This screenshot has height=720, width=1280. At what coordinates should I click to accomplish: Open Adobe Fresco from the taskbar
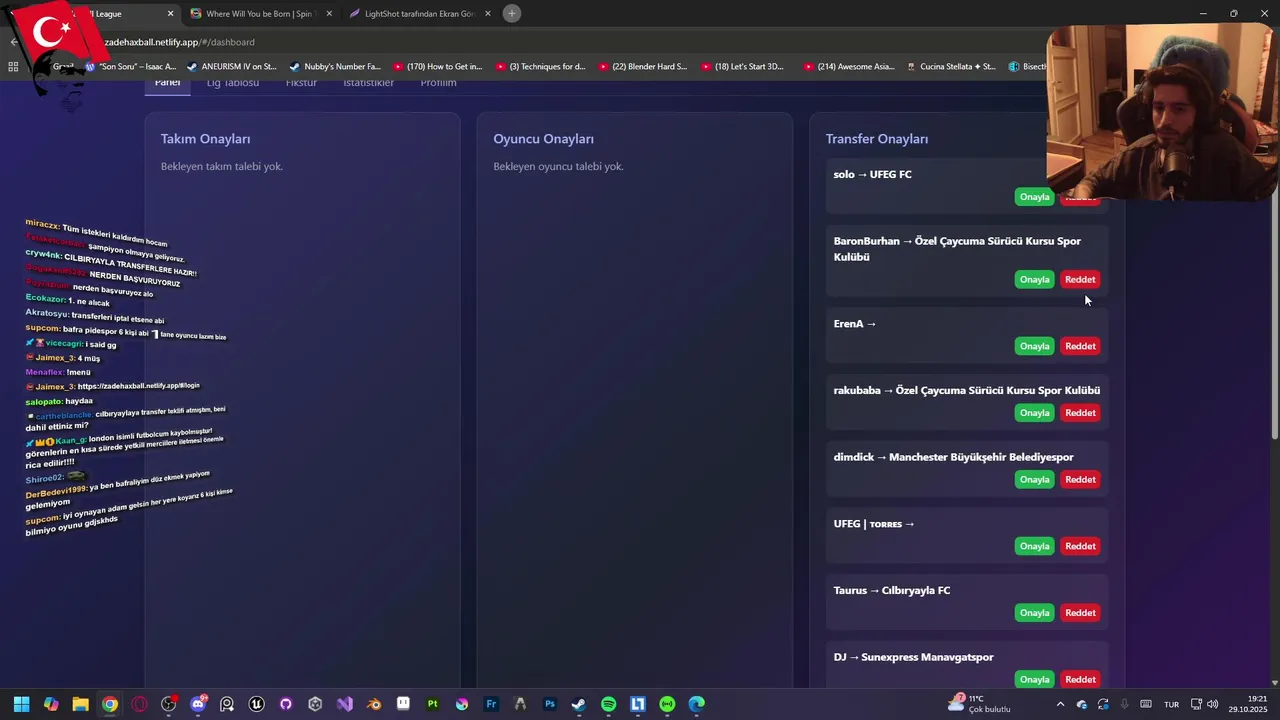tap(491, 704)
